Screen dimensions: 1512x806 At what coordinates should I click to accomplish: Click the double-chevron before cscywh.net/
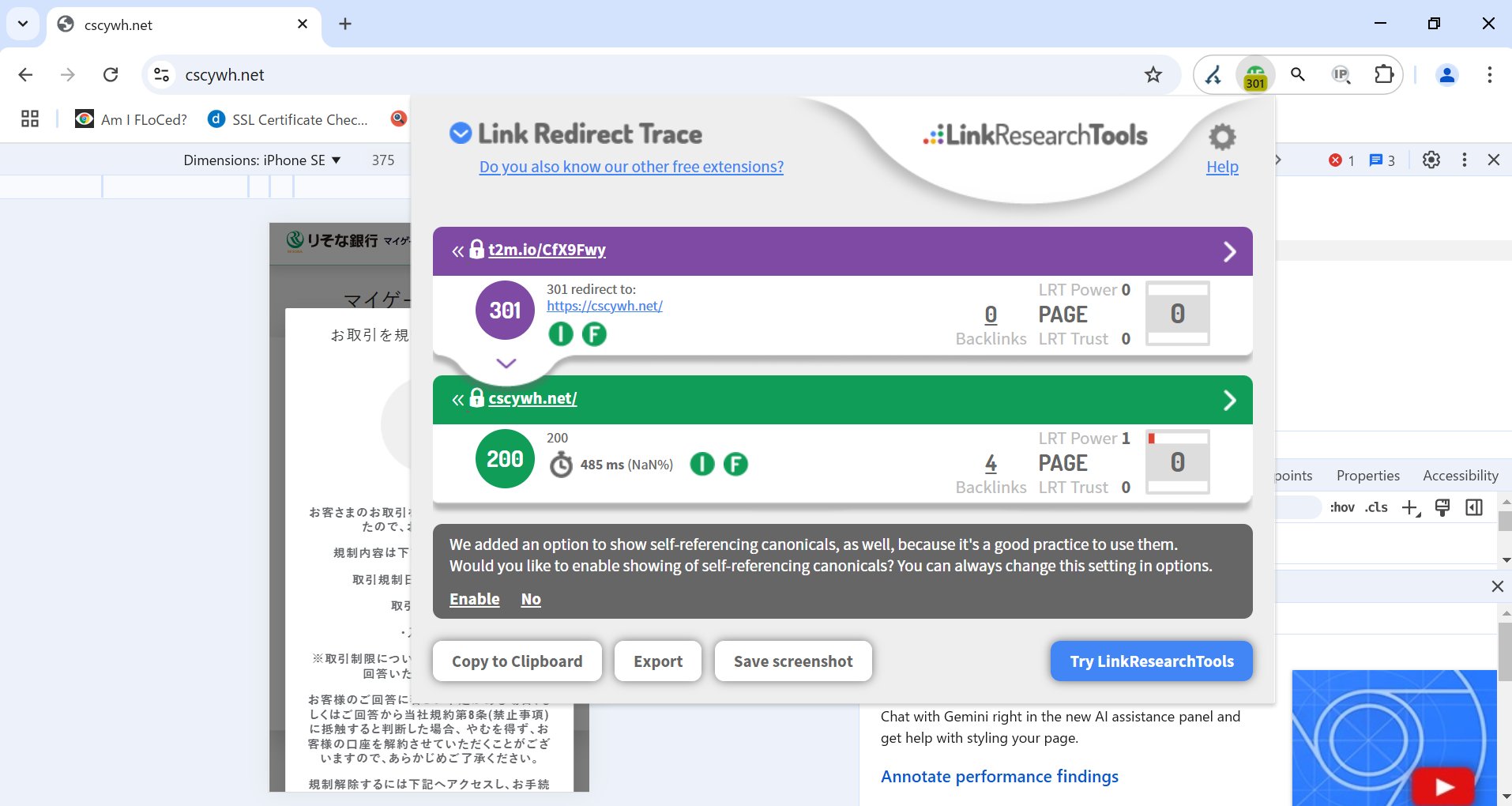(457, 400)
